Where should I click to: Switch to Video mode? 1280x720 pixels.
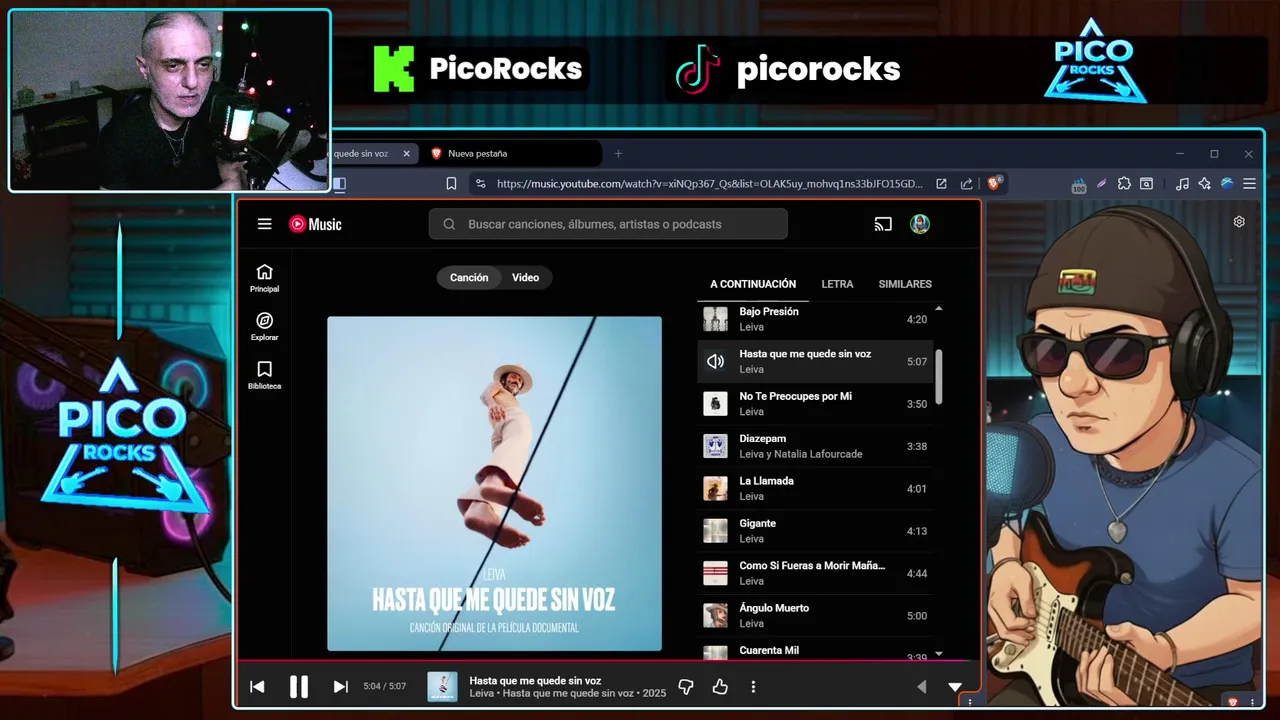coord(526,277)
